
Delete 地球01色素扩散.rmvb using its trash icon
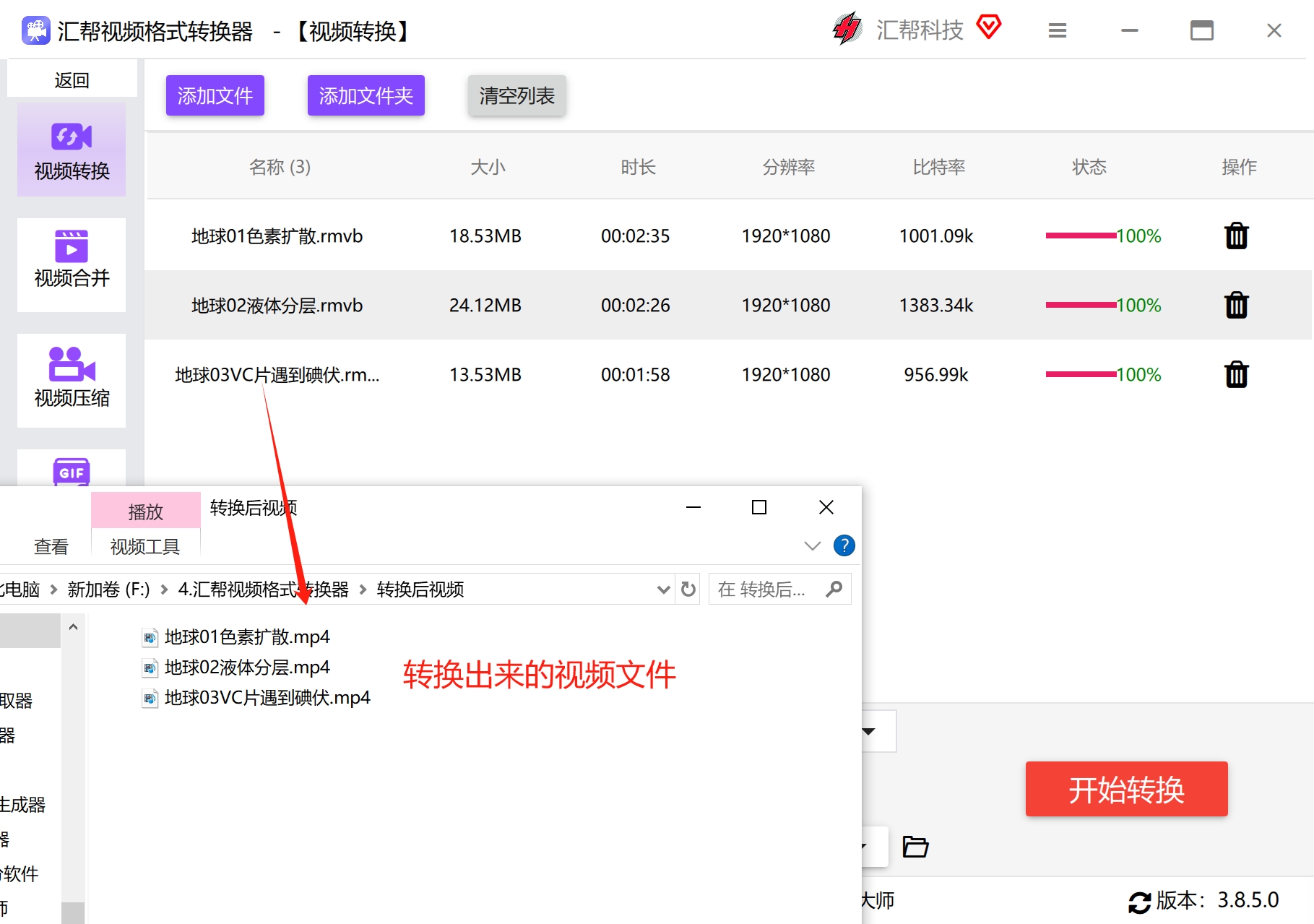[1236, 236]
